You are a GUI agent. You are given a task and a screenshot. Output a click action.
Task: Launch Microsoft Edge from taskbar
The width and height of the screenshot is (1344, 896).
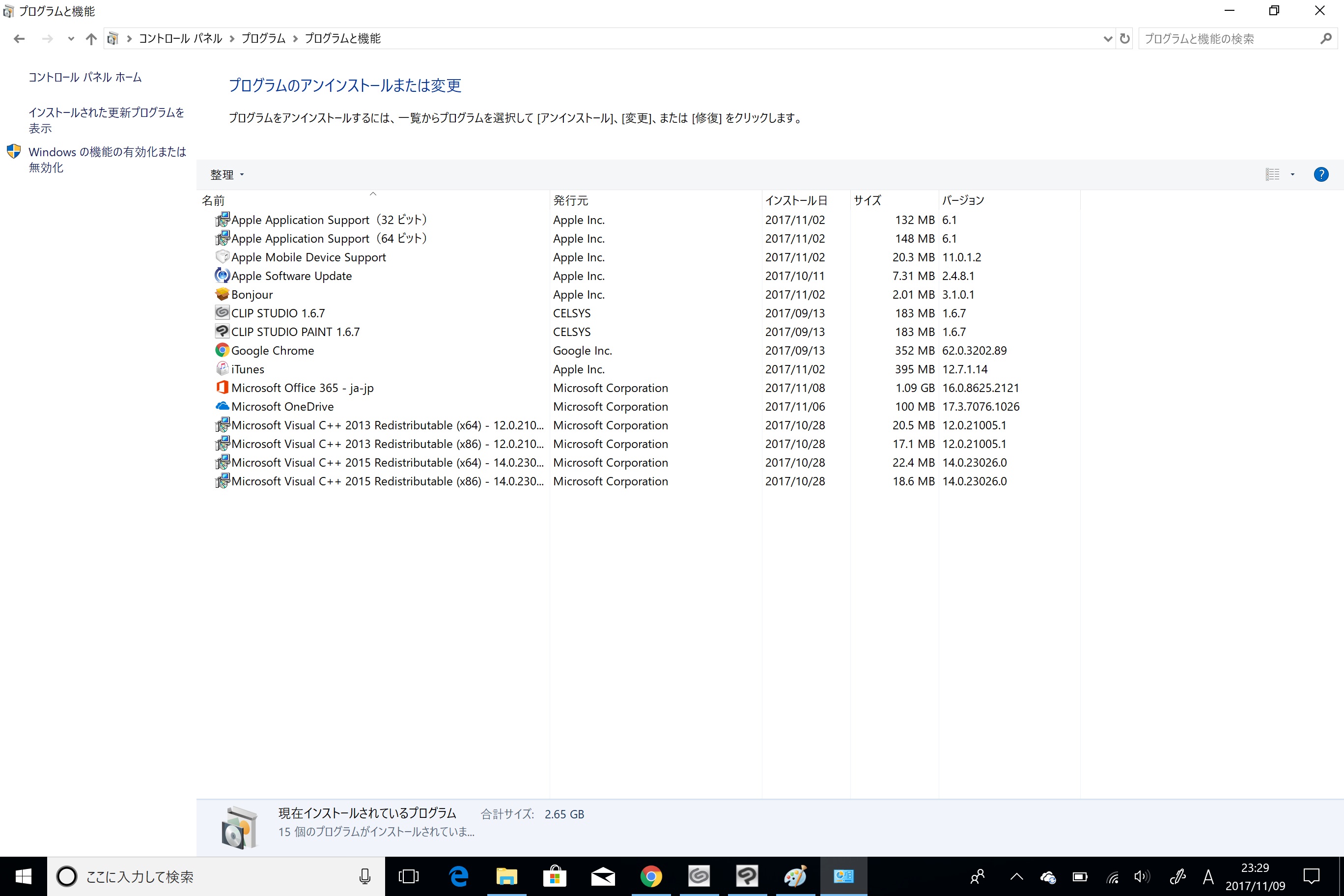point(458,876)
